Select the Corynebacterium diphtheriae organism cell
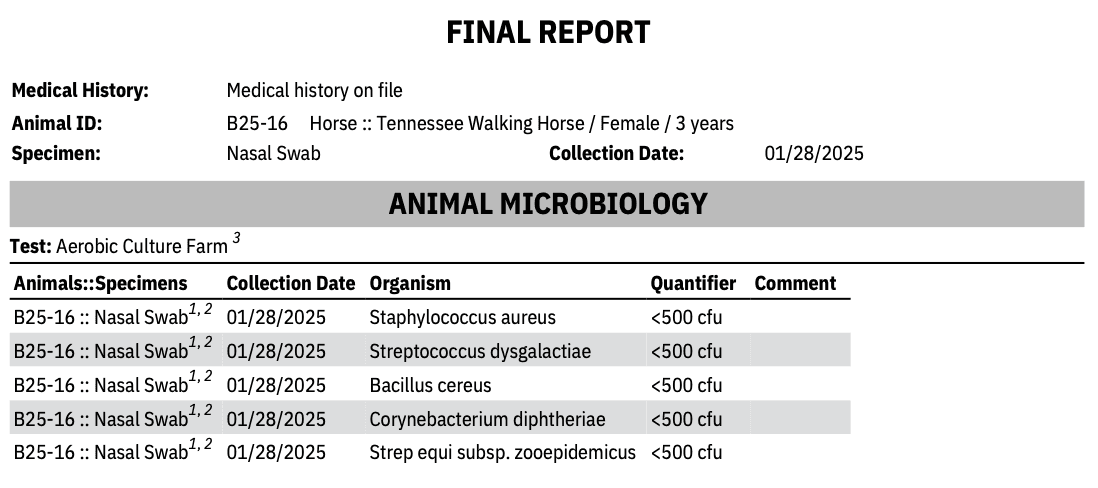Screen dimensions: 1098x488 coord(487,419)
